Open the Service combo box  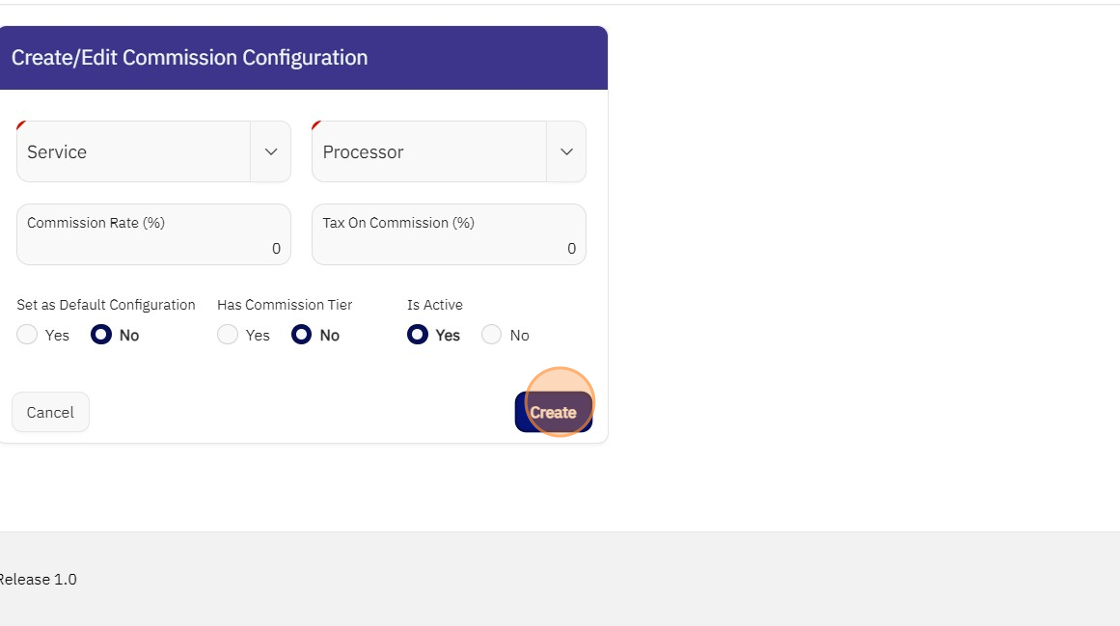click(x=134, y=152)
